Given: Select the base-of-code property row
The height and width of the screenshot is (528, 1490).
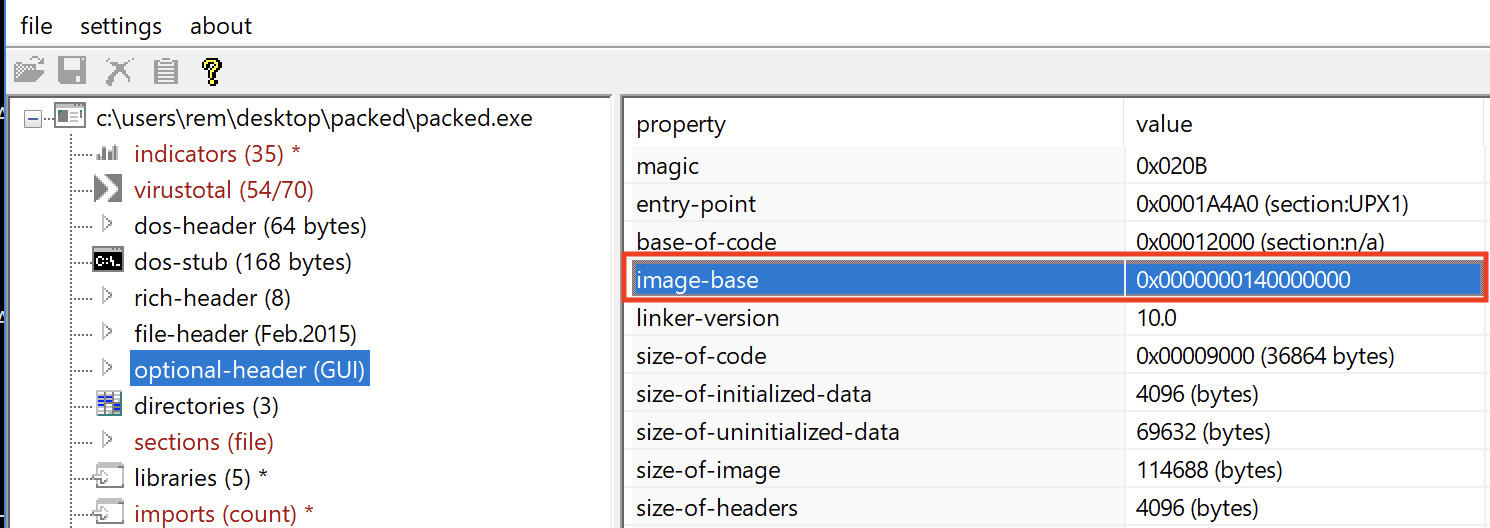Looking at the screenshot, I should coord(876,242).
